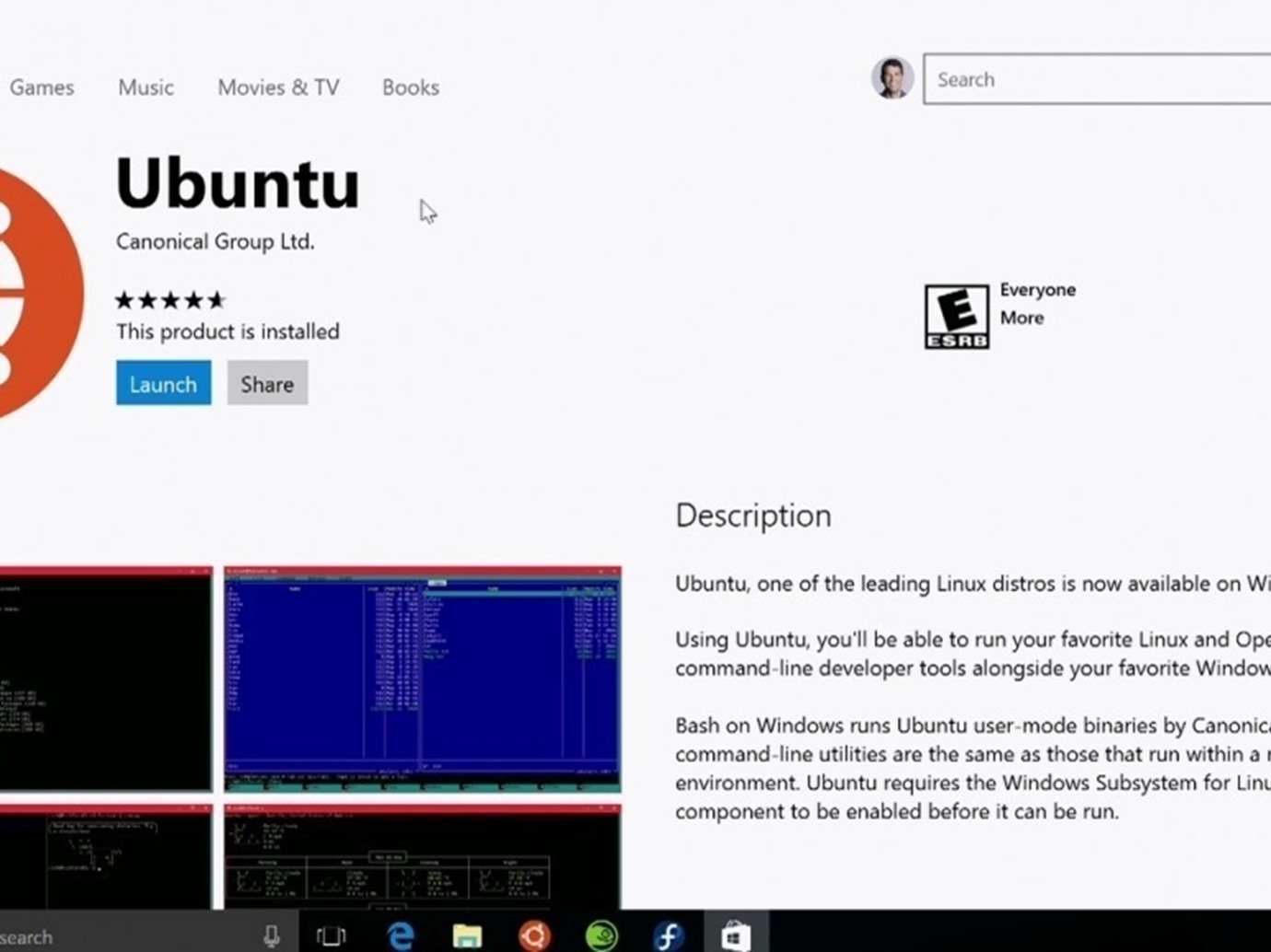This screenshot has width=1271, height=952.
Task: Open the Books tab
Action: coord(411,87)
